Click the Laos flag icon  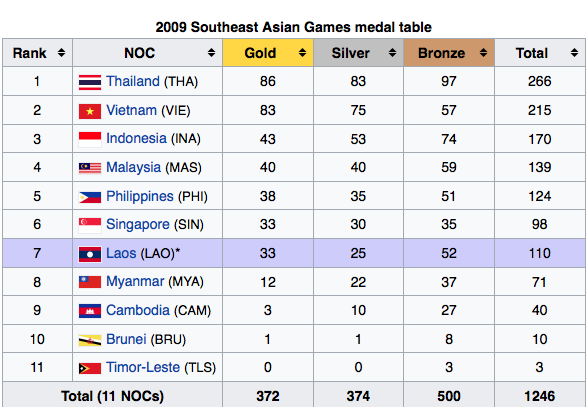coord(90,254)
